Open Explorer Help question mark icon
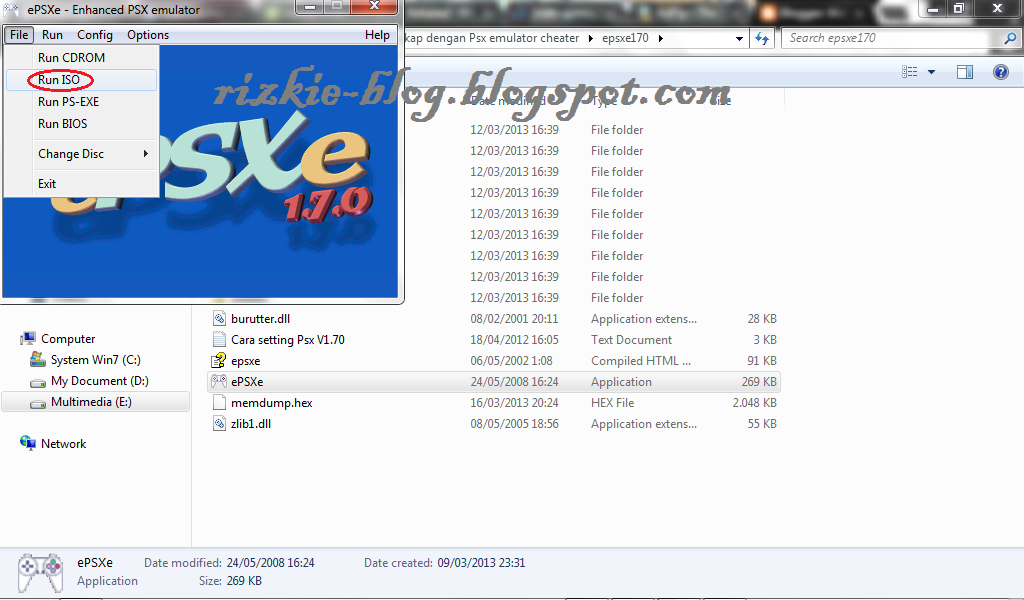The image size is (1024, 600). click(1000, 72)
